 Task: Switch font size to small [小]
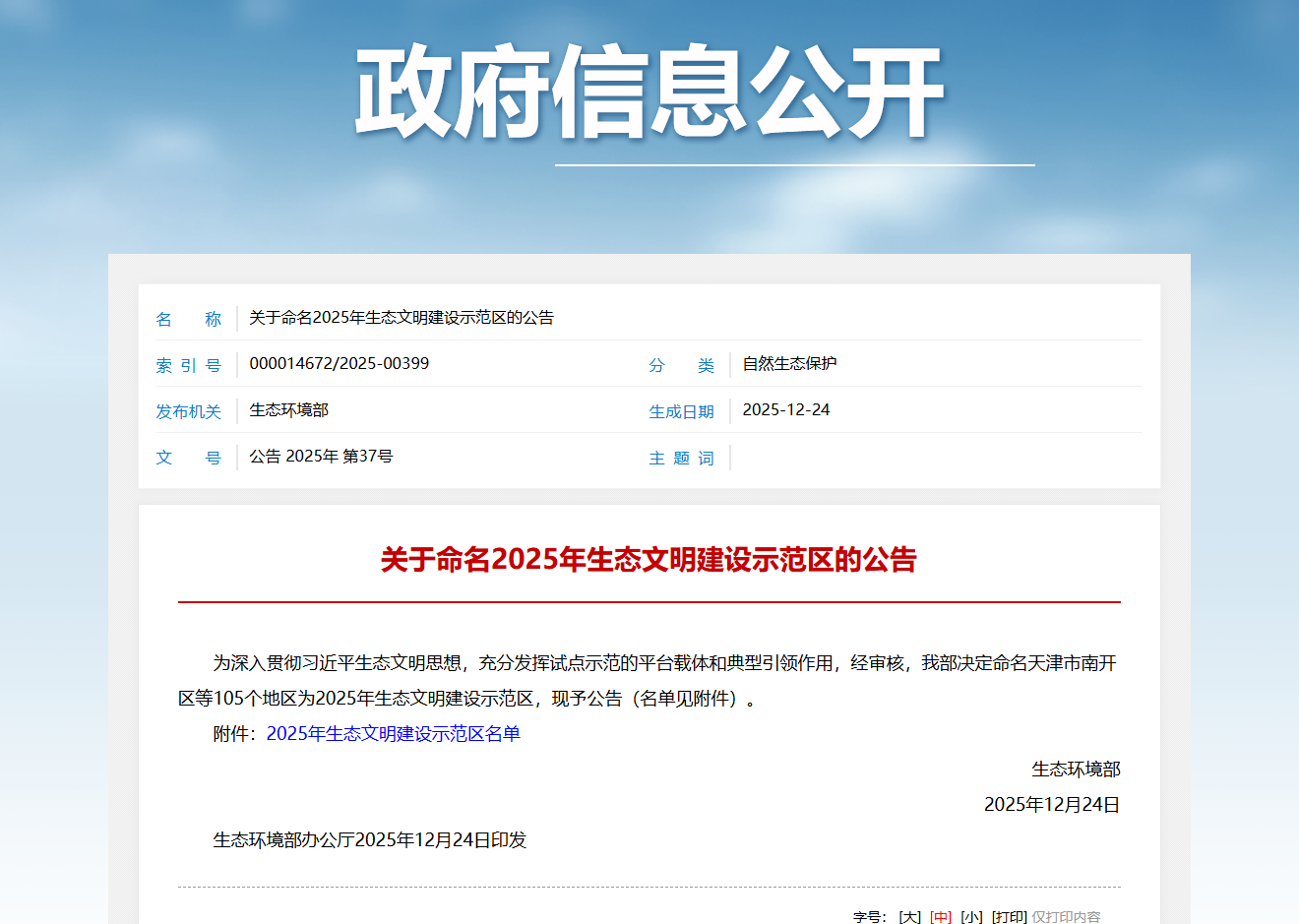(x=971, y=916)
